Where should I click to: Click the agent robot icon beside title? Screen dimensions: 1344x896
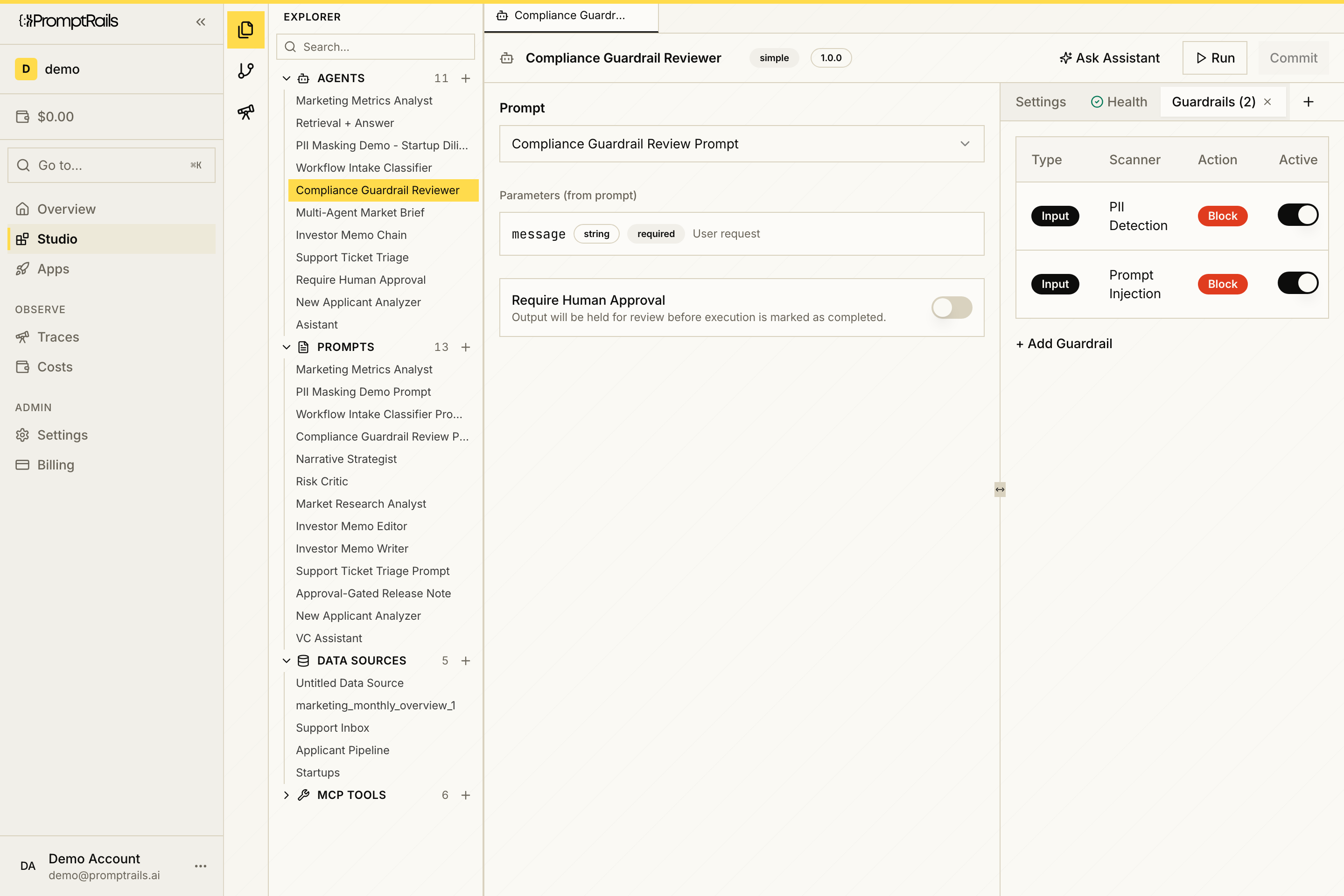coord(507,58)
